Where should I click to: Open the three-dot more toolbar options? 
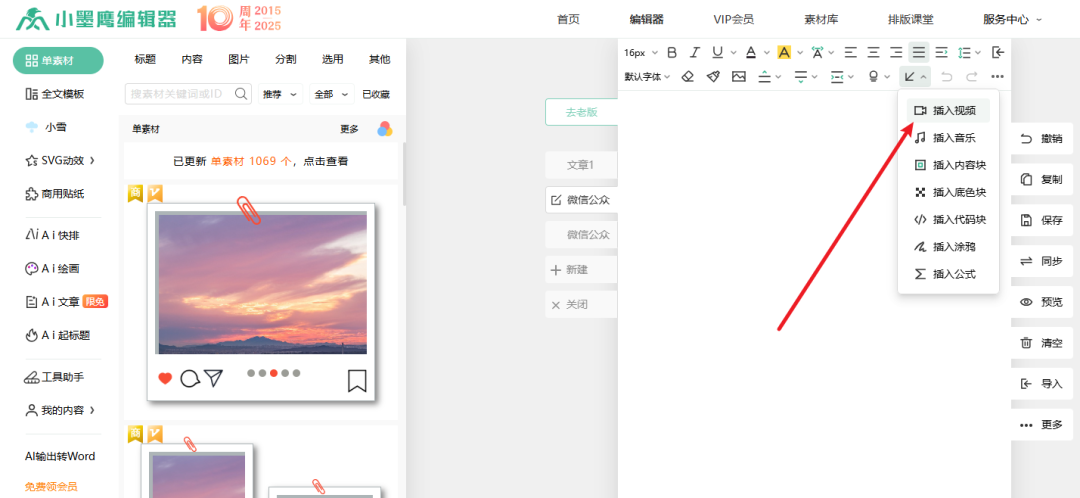(x=997, y=76)
